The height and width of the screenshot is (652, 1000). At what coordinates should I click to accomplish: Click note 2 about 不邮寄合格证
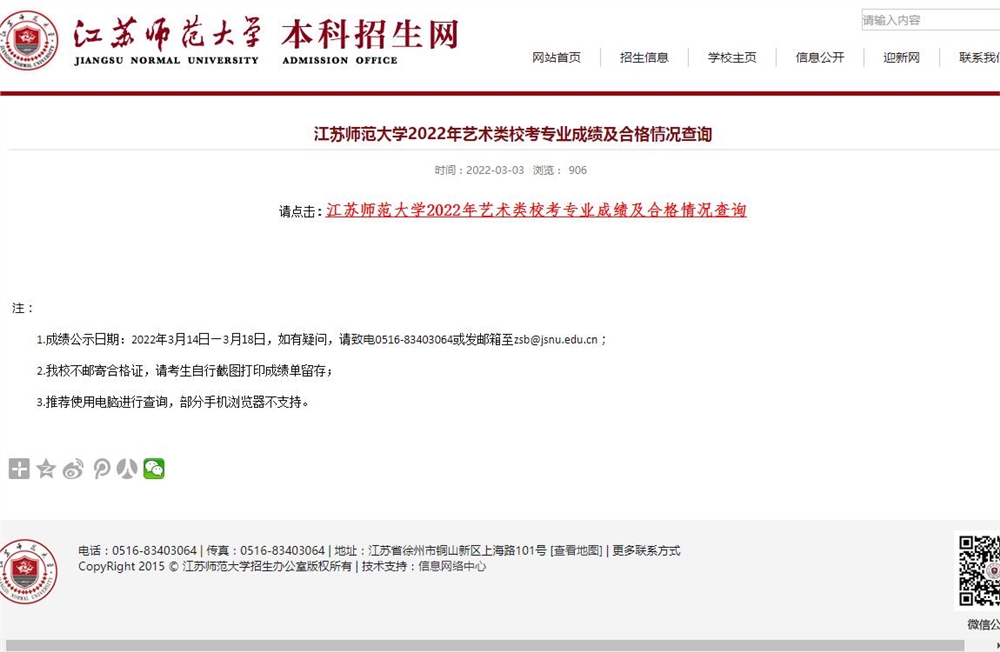[x=185, y=371]
